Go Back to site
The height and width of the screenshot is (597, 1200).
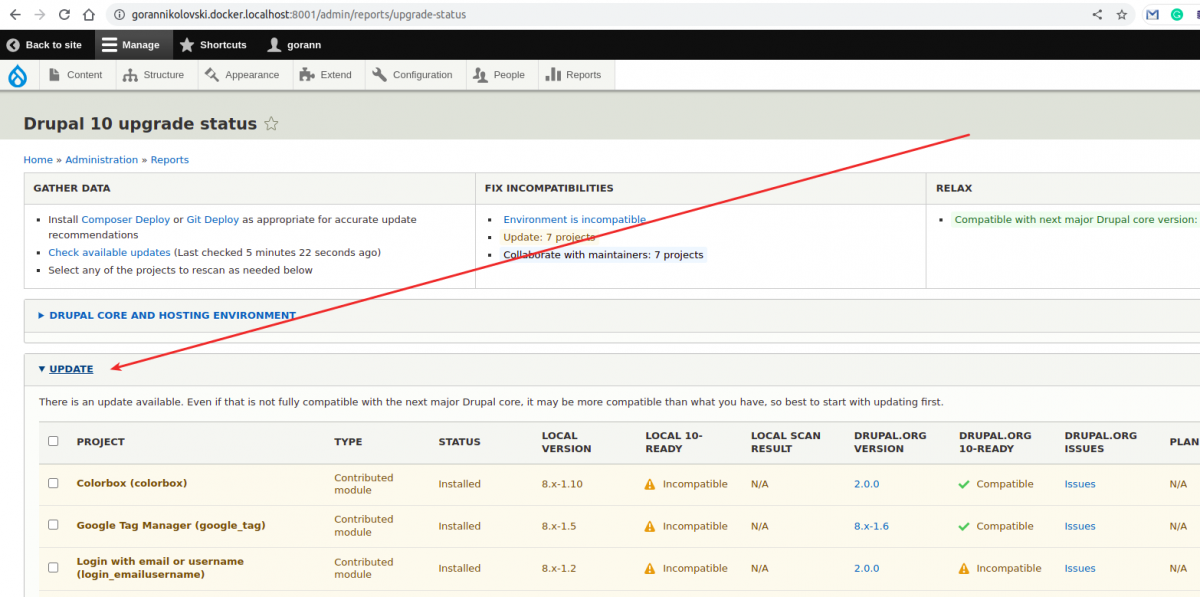[x=45, y=45]
